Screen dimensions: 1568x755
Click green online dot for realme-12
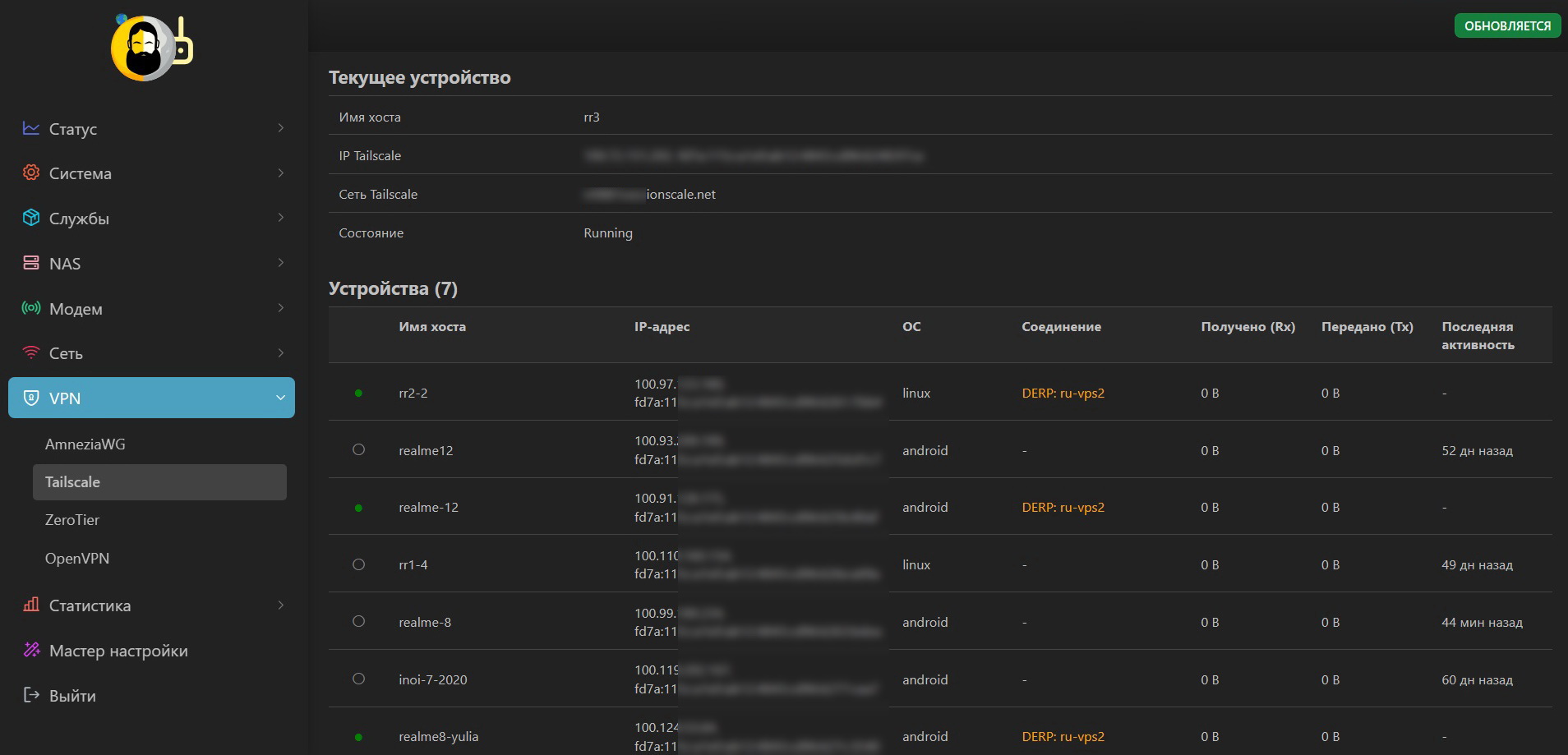click(358, 509)
